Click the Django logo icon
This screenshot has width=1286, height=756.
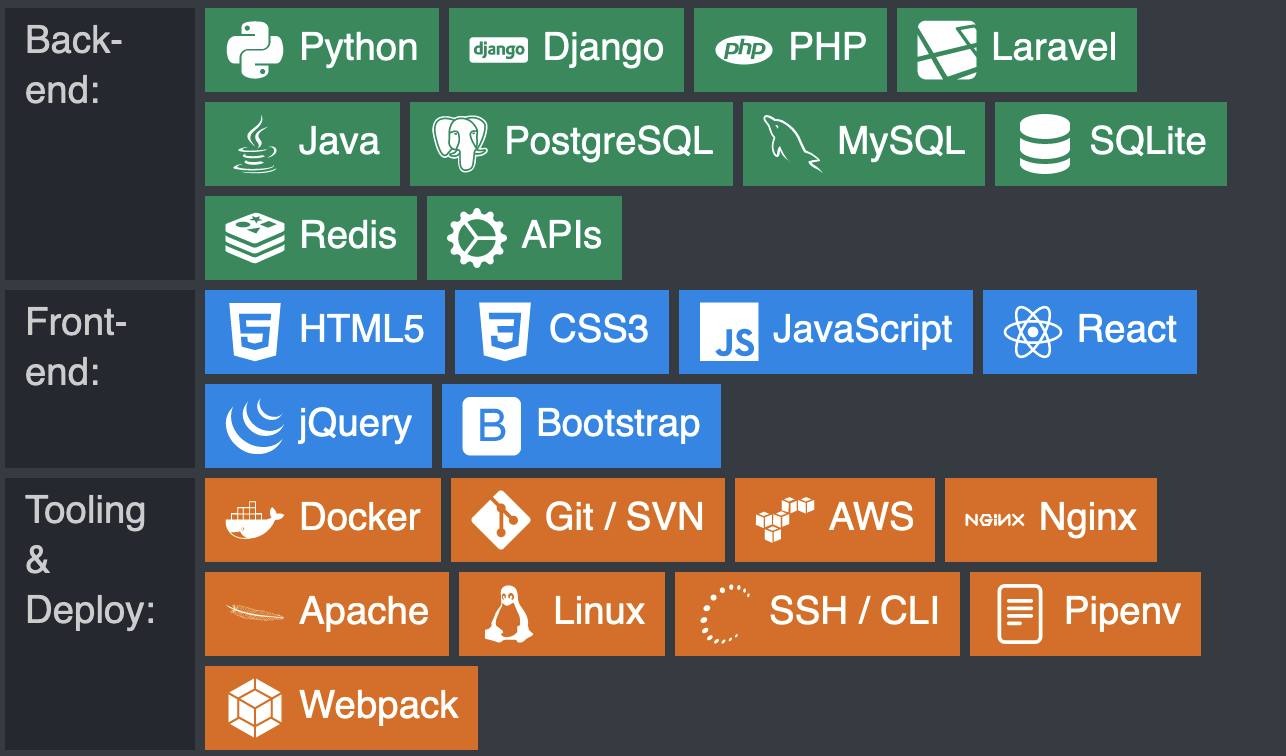click(x=498, y=50)
